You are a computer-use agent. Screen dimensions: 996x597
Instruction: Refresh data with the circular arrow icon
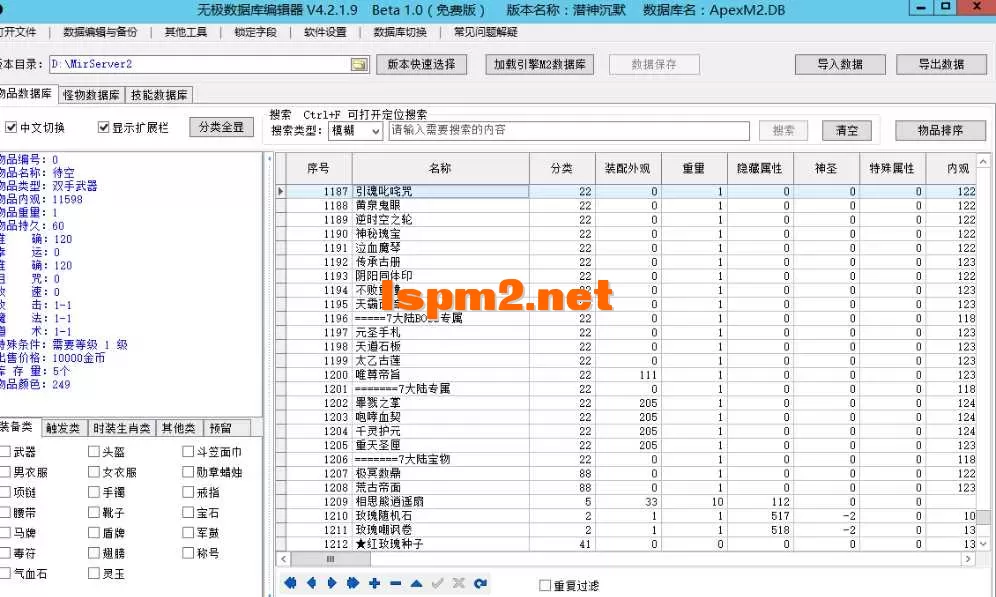[481, 582]
